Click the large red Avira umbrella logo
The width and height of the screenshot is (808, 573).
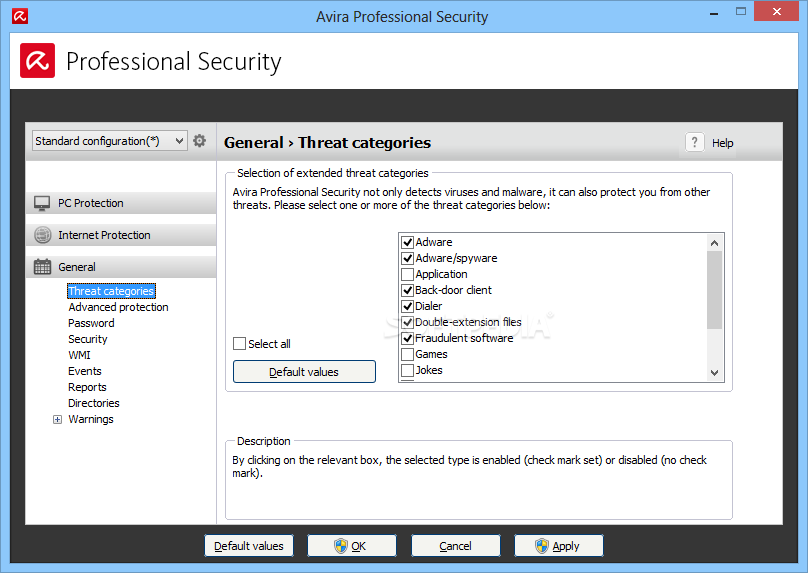pyautogui.click(x=38, y=61)
